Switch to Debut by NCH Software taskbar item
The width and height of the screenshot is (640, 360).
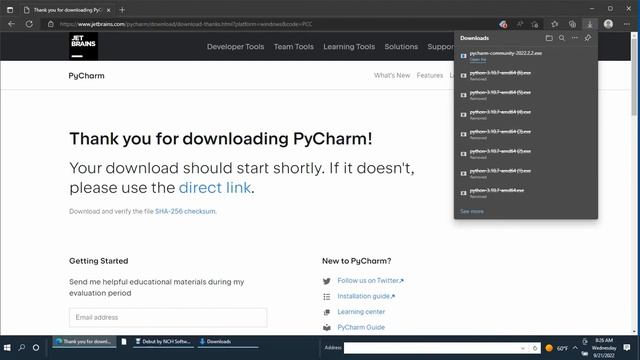pos(163,342)
